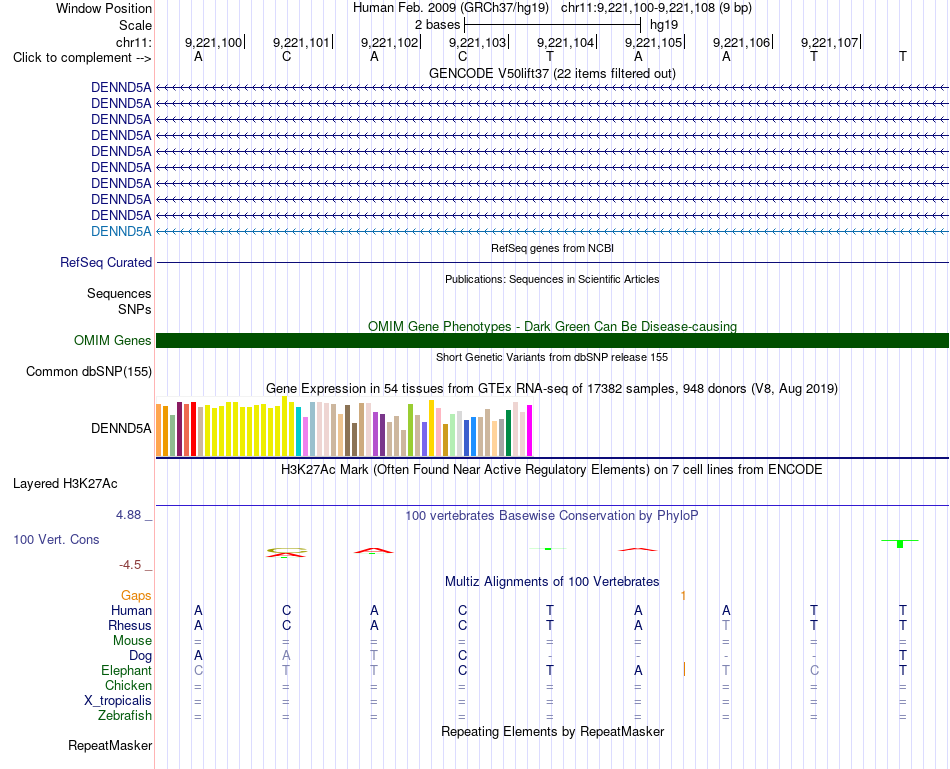The width and height of the screenshot is (950, 769).
Task: Open '100 vertebrates Basewise Conservation by PhyloP' title
Action: click(x=552, y=516)
